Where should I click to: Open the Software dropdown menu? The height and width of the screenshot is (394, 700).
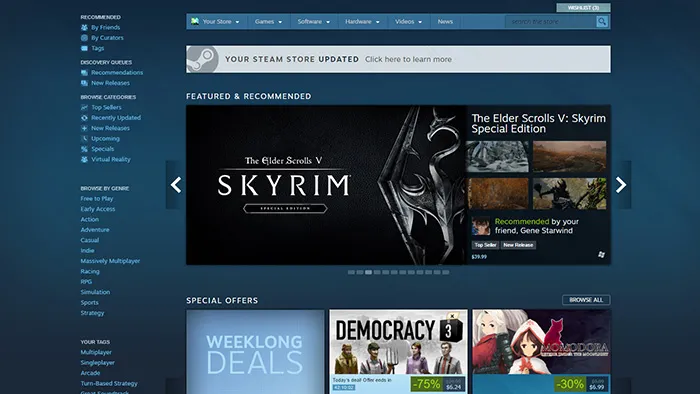313,21
